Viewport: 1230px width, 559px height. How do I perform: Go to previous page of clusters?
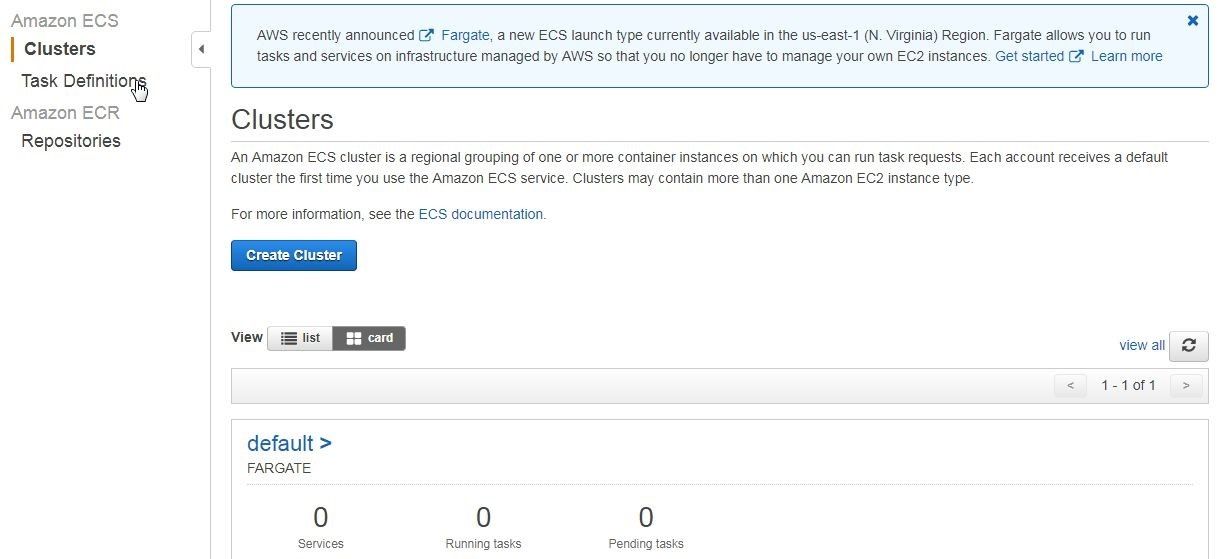tap(1070, 385)
